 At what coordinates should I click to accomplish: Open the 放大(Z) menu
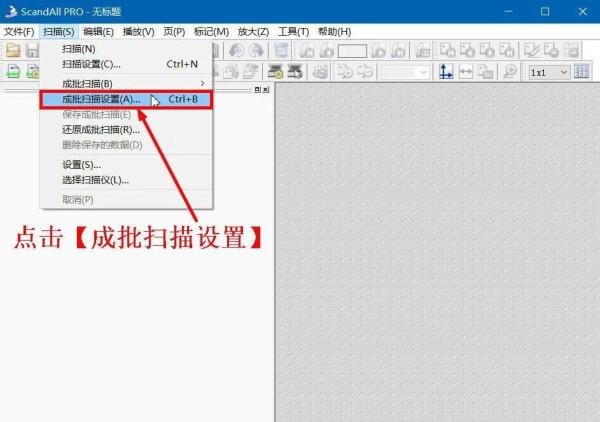(x=253, y=32)
